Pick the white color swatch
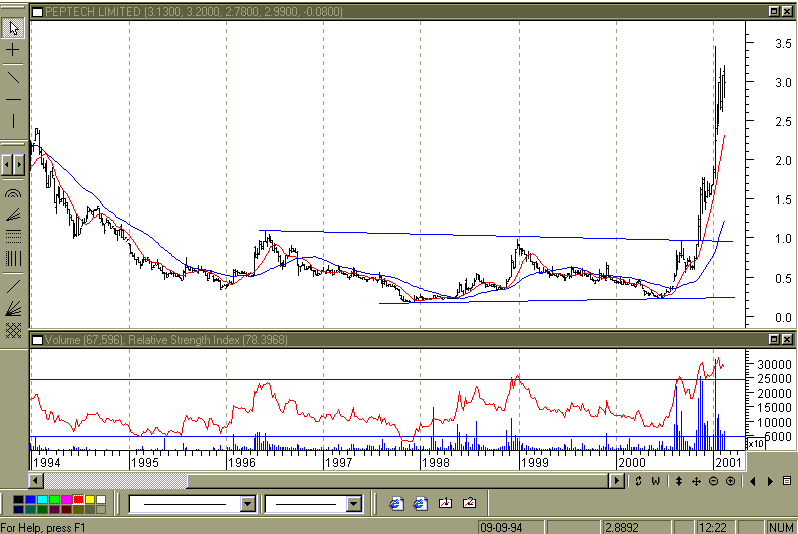 [101, 499]
